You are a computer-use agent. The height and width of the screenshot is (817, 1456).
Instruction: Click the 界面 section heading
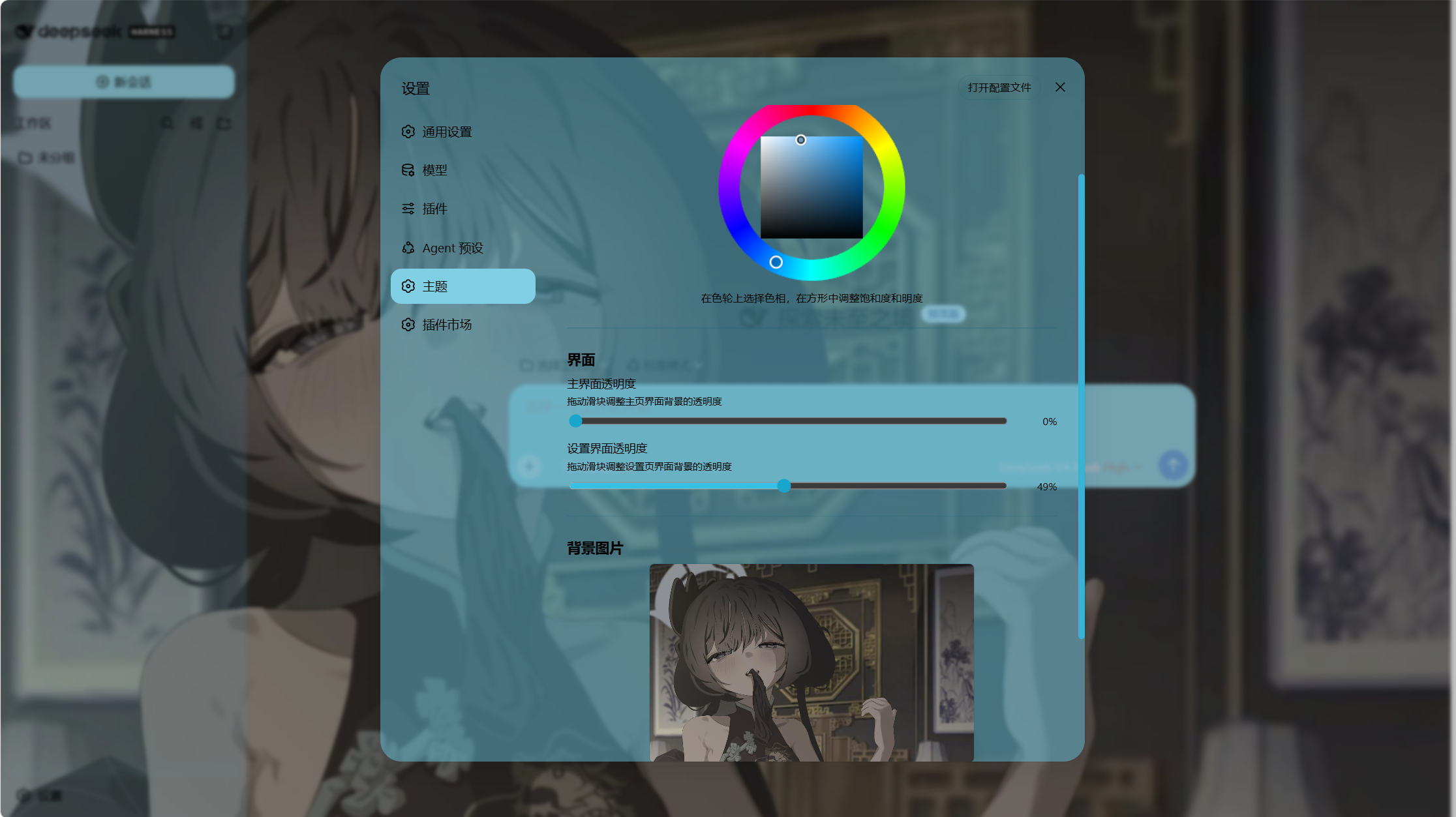tap(581, 360)
